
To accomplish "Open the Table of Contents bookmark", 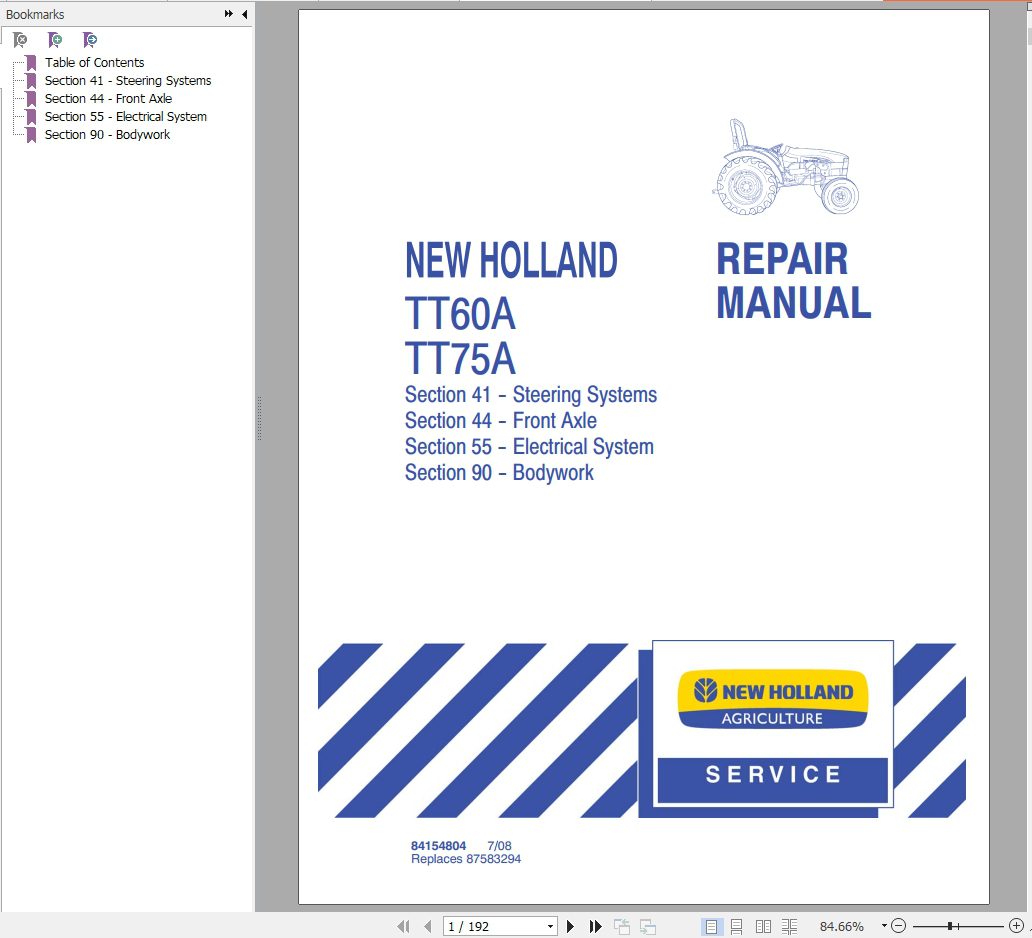I will click(x=94, y=63).
